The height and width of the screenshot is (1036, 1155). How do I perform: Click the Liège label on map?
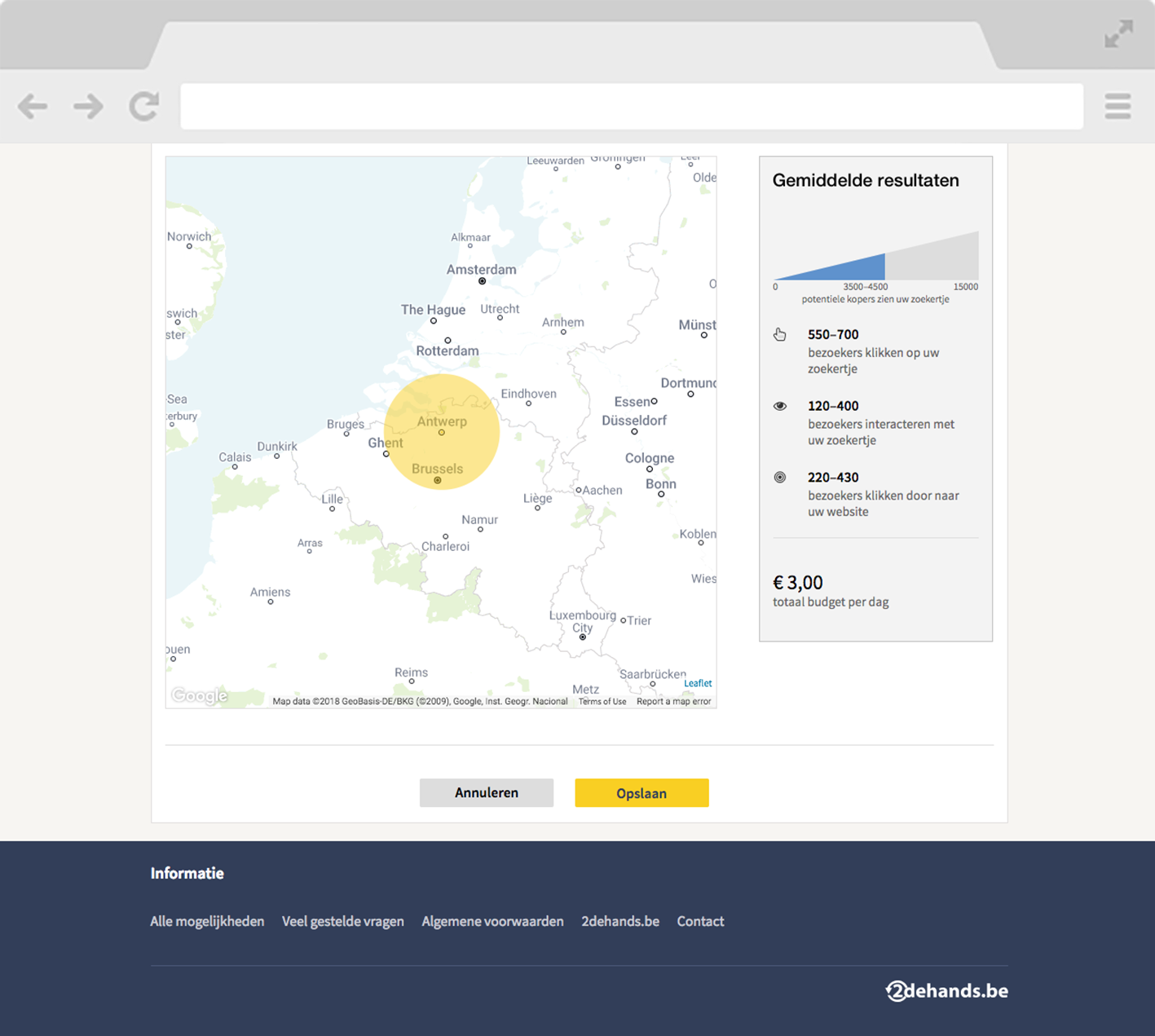537,498
